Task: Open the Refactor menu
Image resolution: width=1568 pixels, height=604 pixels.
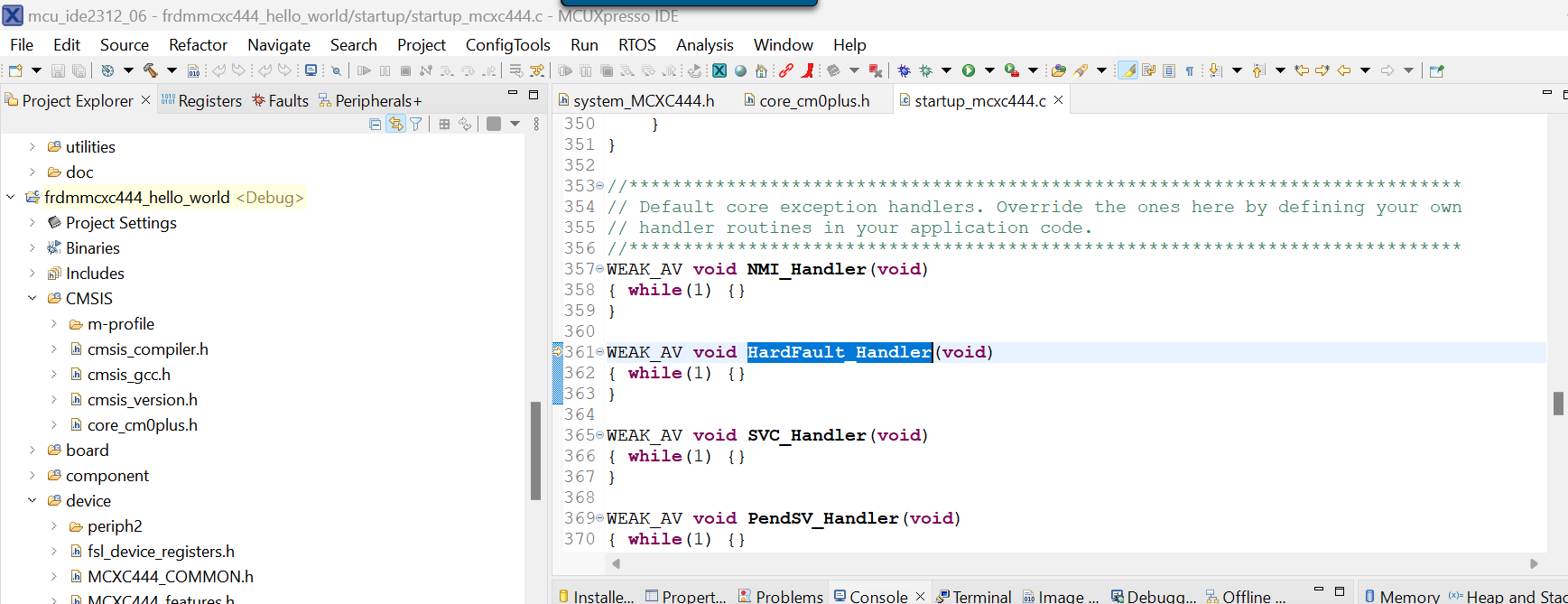Action: pyautogui.click(x=198, y=45)
